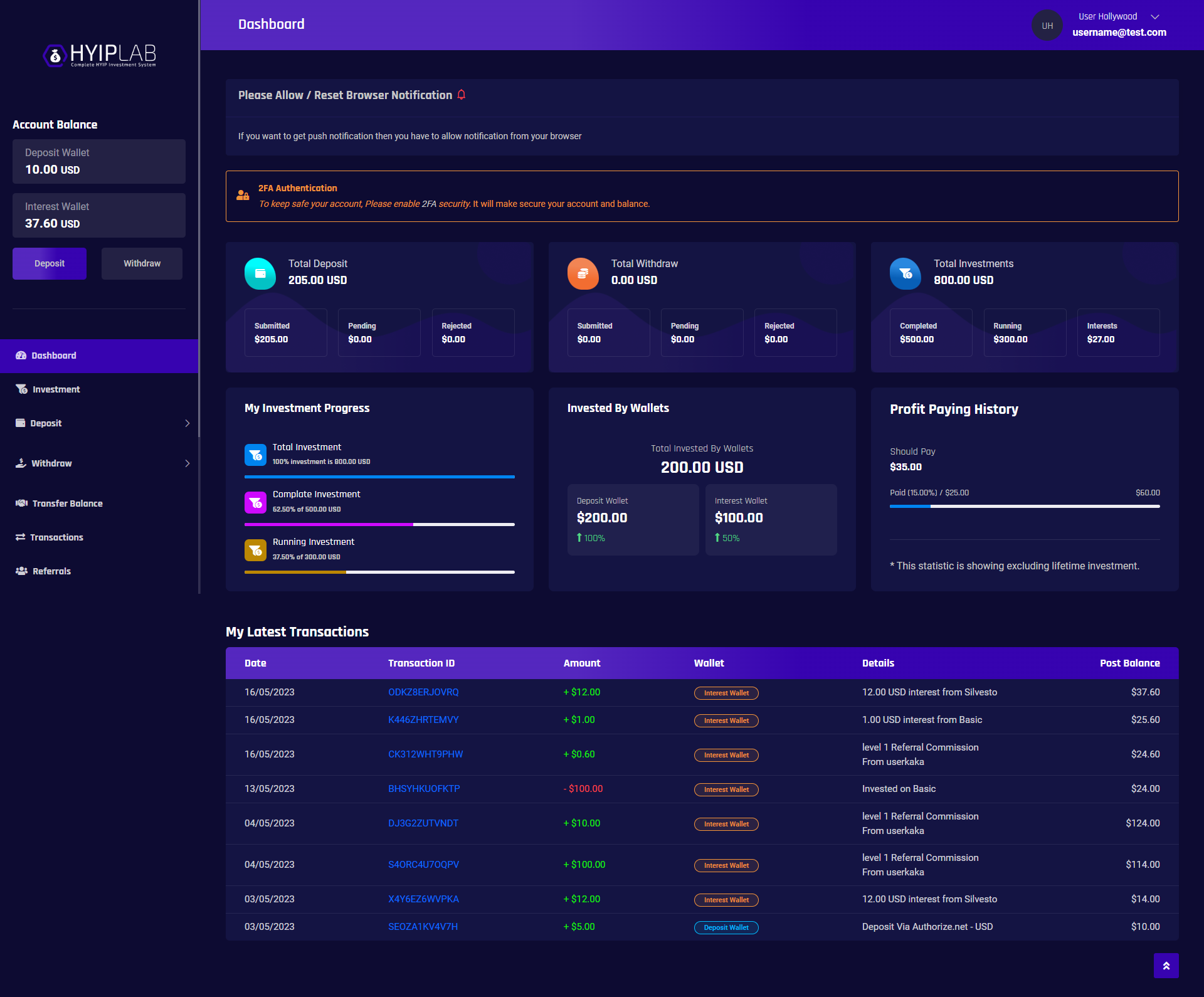Click the yellow Running Investment icon
Screen dimensions: 1204x997
coord(255,551)
